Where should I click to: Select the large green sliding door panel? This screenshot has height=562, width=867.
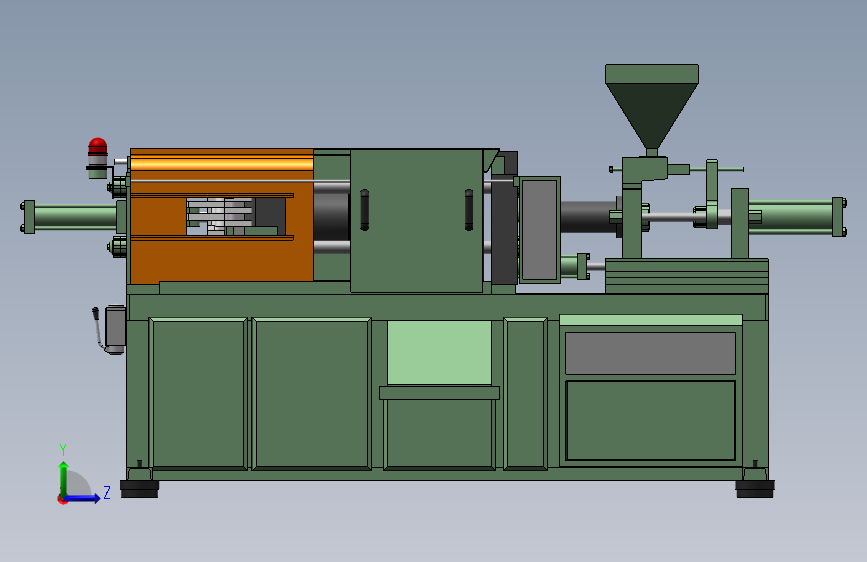[x=416, y=220]
